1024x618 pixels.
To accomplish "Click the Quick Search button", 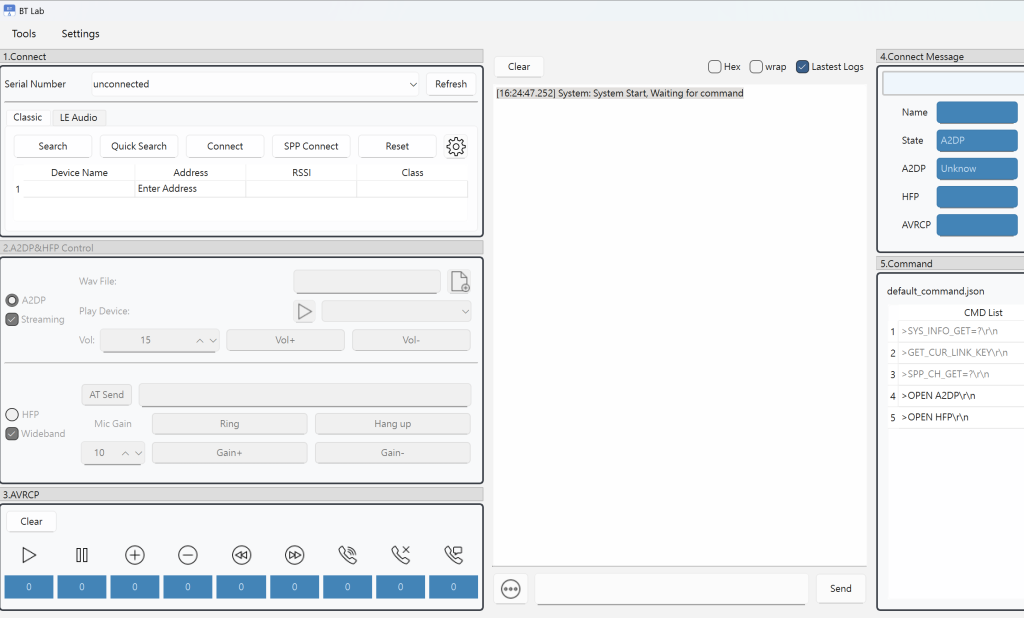I will (x=139, y=147).
